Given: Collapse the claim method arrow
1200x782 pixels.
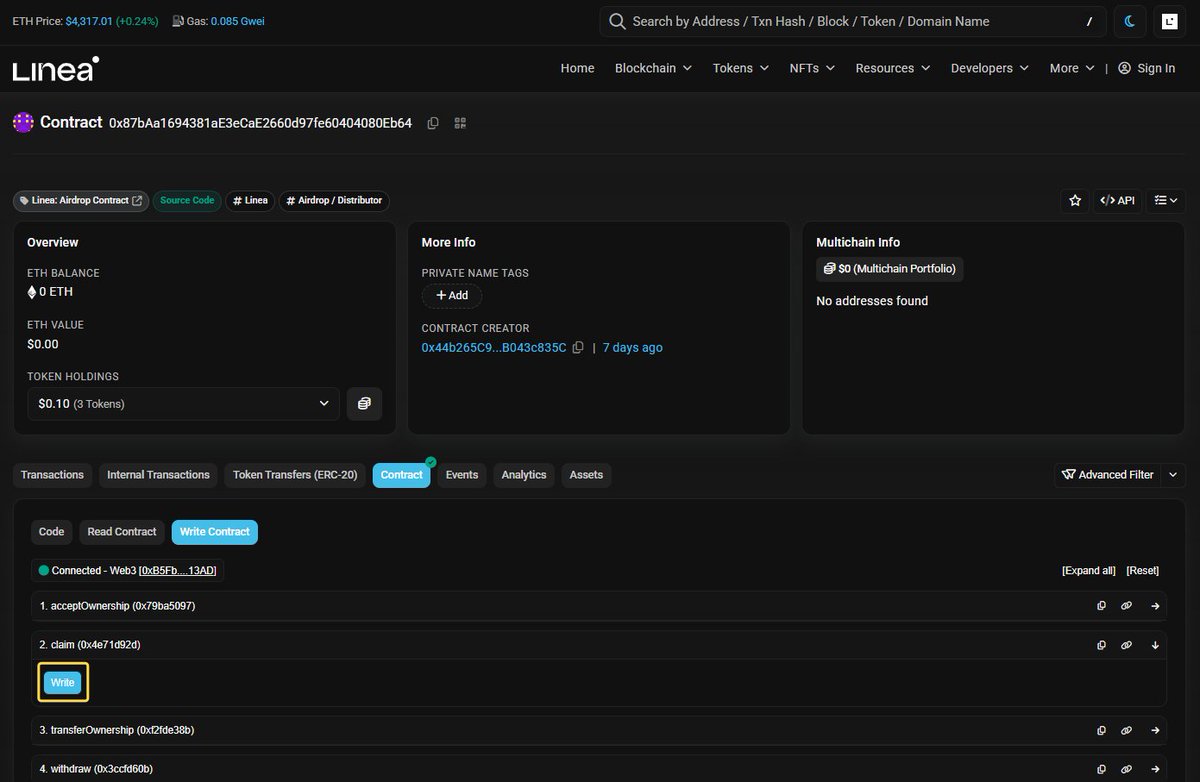Looking at the screenshot, I should (x=1155, y=645).
